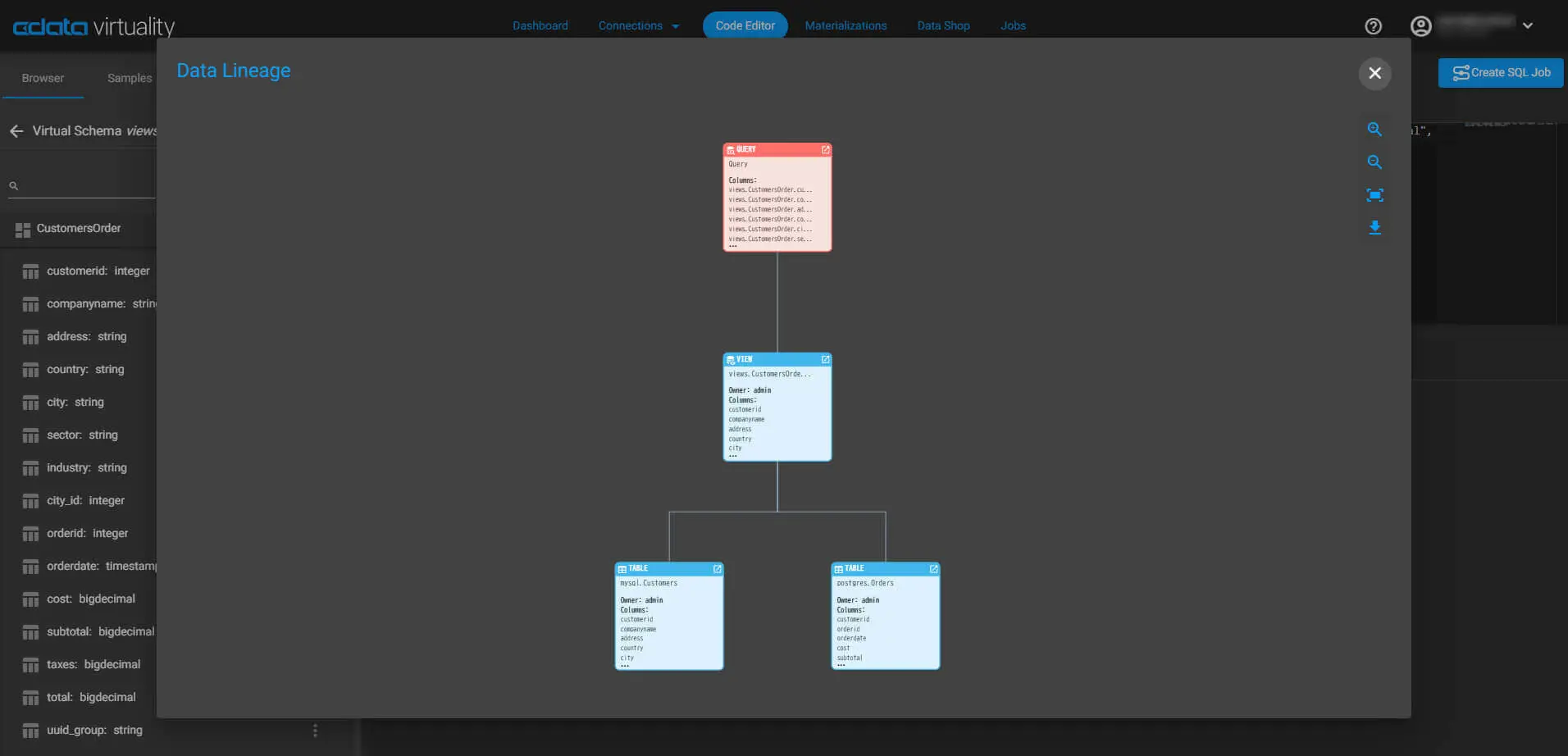1568x756 pixels.
Task: Select the Browser tab
Action: [43, 78]
